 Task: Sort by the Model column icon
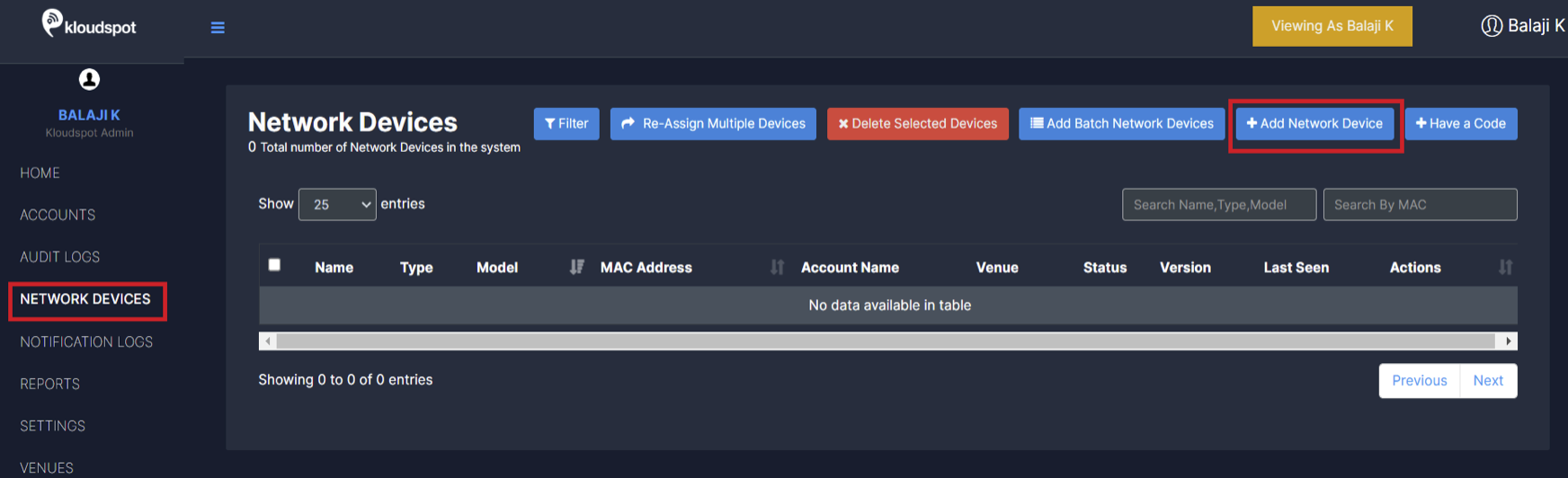point(576,267)
